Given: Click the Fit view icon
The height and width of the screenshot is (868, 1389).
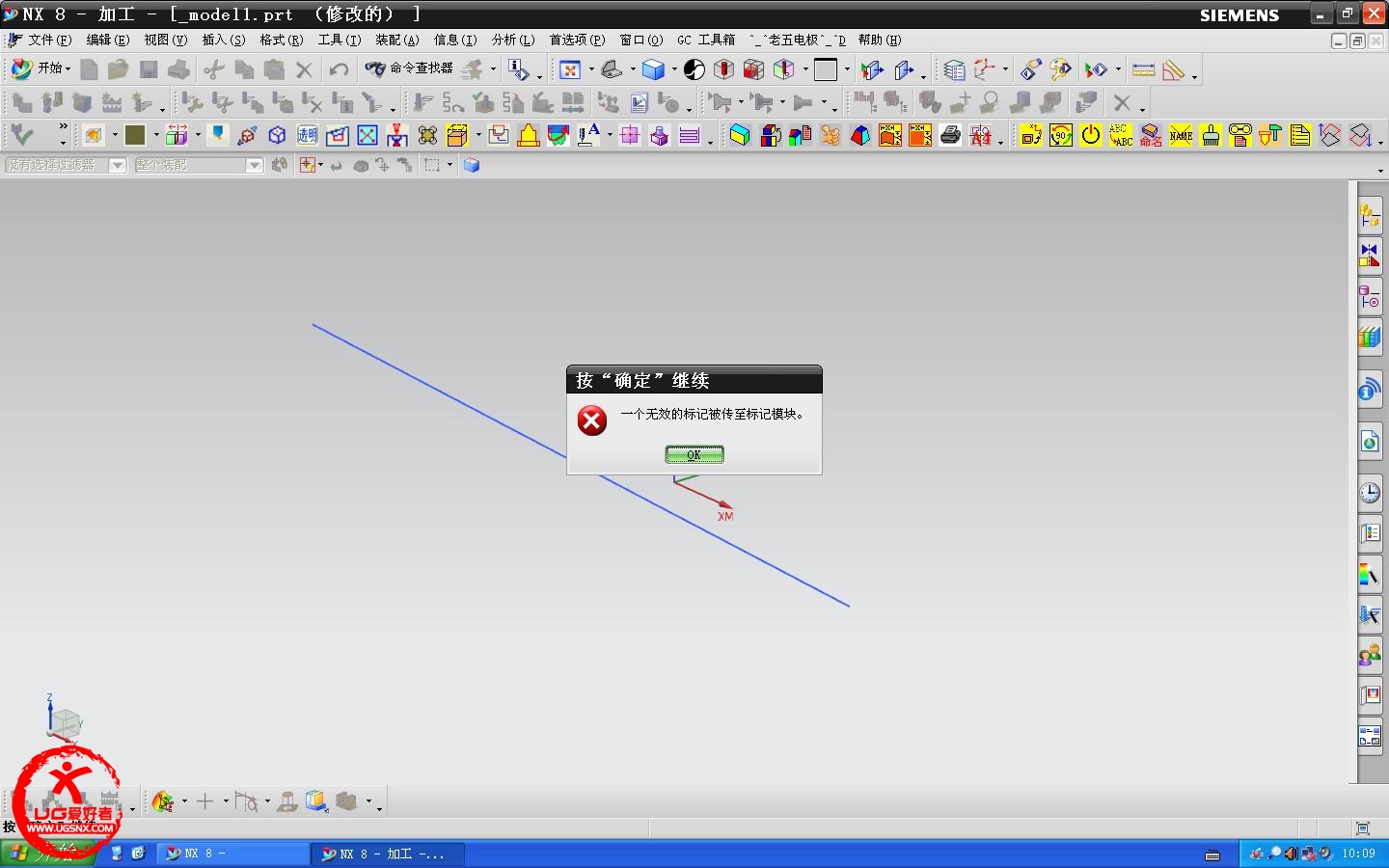Looking at the screenshot, I should point(570,69).
